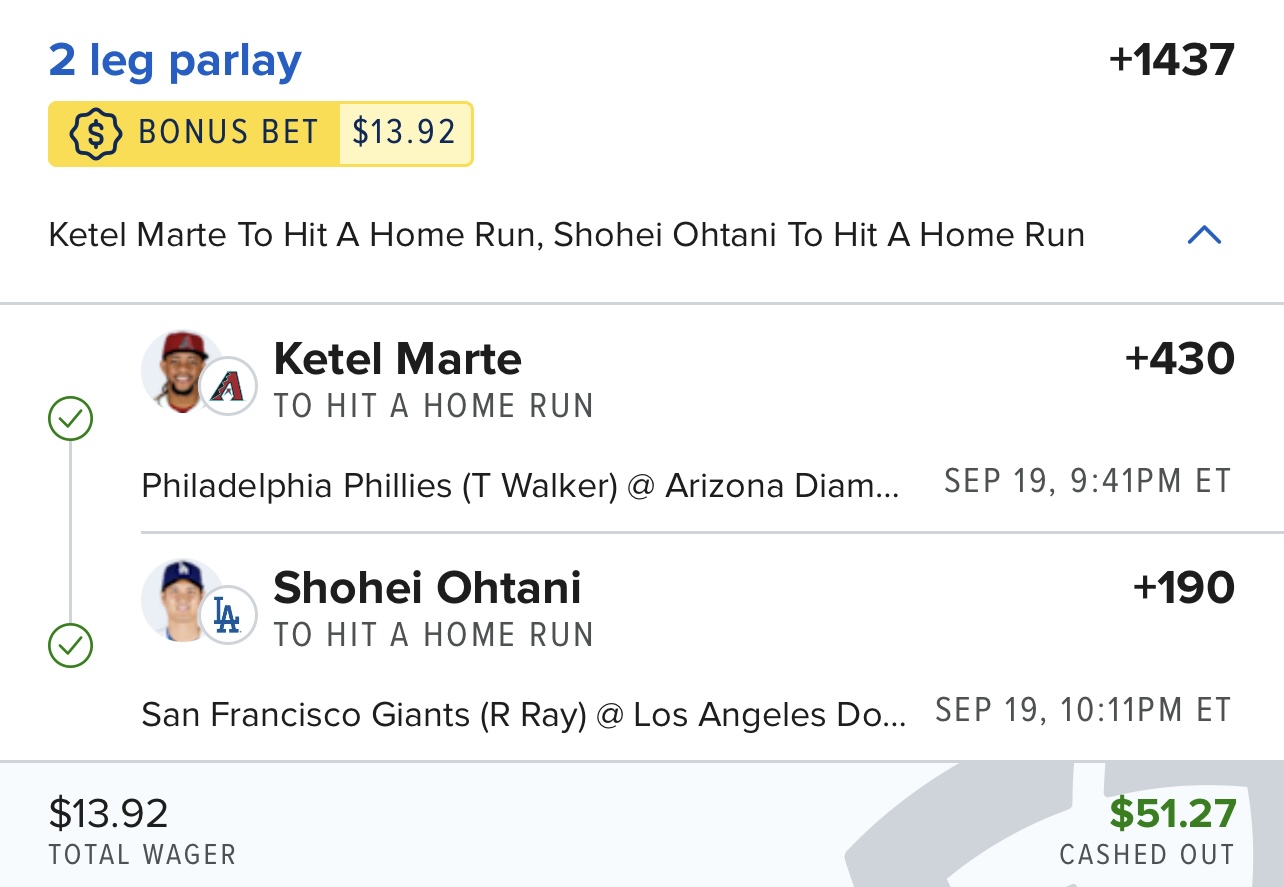The image size is (1284, 887).
Task: Click the green checkmark beside Shohei Ohtani
Action: [70, 646]
